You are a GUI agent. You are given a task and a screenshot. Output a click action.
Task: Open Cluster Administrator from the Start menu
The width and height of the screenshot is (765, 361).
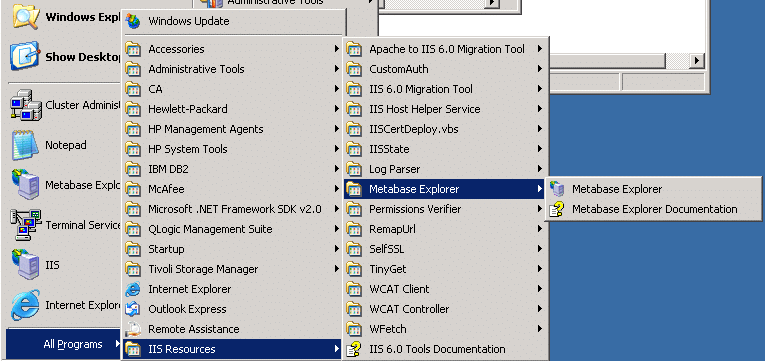point(66,105)
